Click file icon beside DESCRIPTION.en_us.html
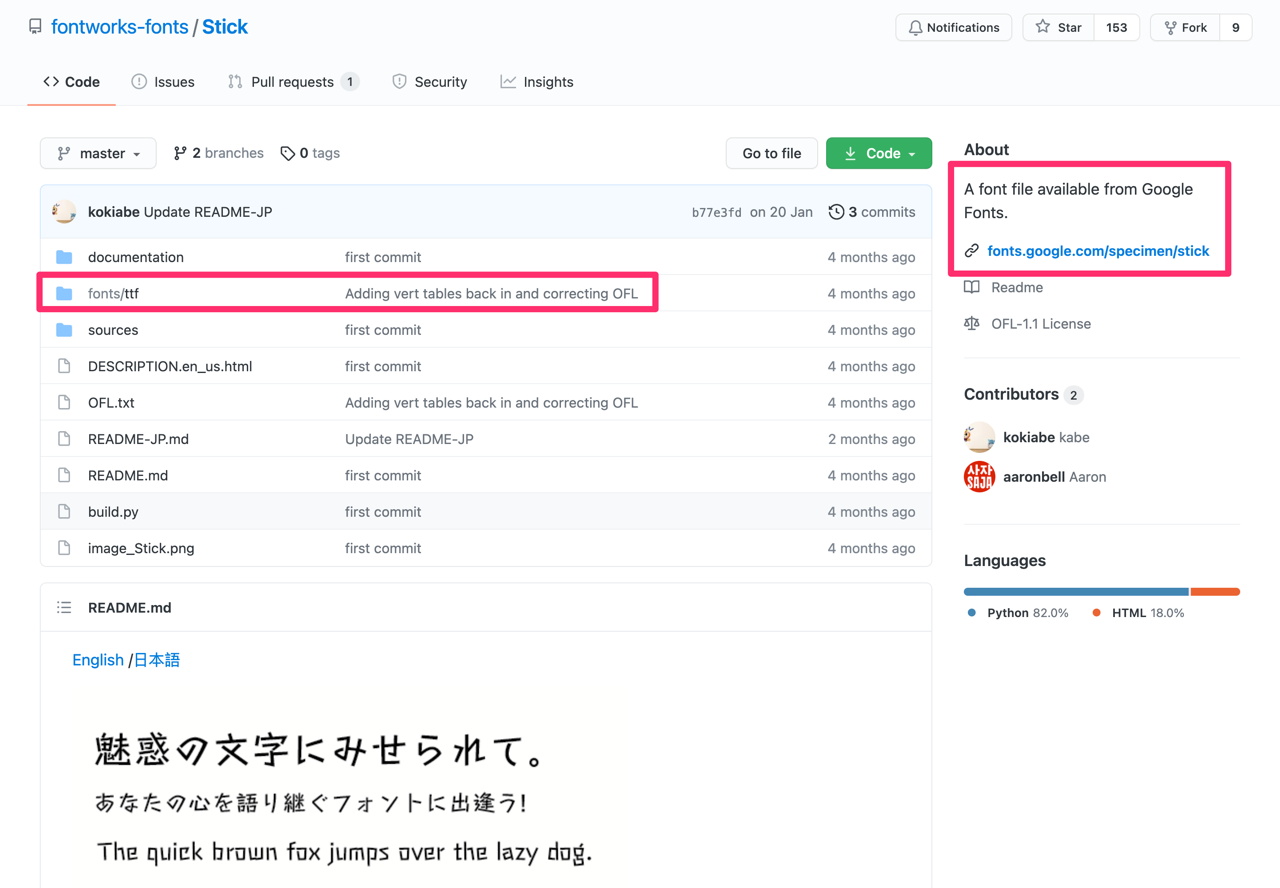The image size is (1280, 888). pos(64,366)
